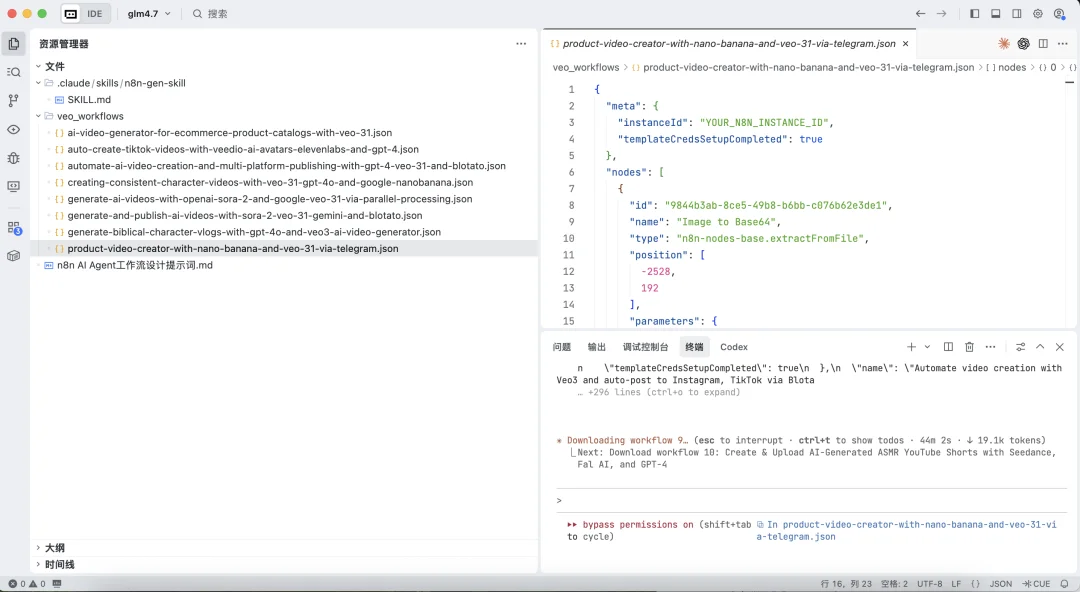
Task: Click the JSON language mode in status bar
Action: pos(1000,584)
